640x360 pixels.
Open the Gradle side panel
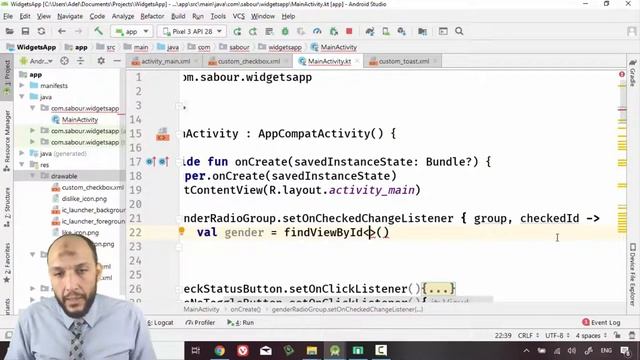coord(633,73)
